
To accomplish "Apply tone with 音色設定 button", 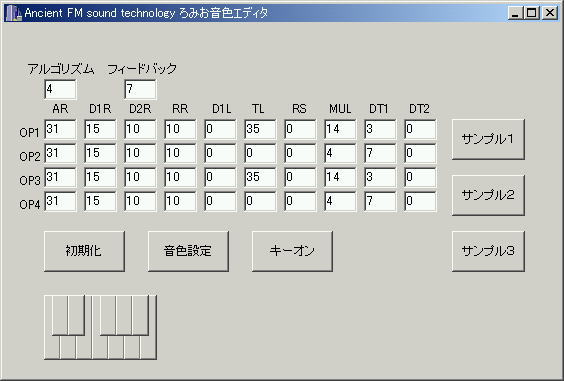I will (188, 251).
